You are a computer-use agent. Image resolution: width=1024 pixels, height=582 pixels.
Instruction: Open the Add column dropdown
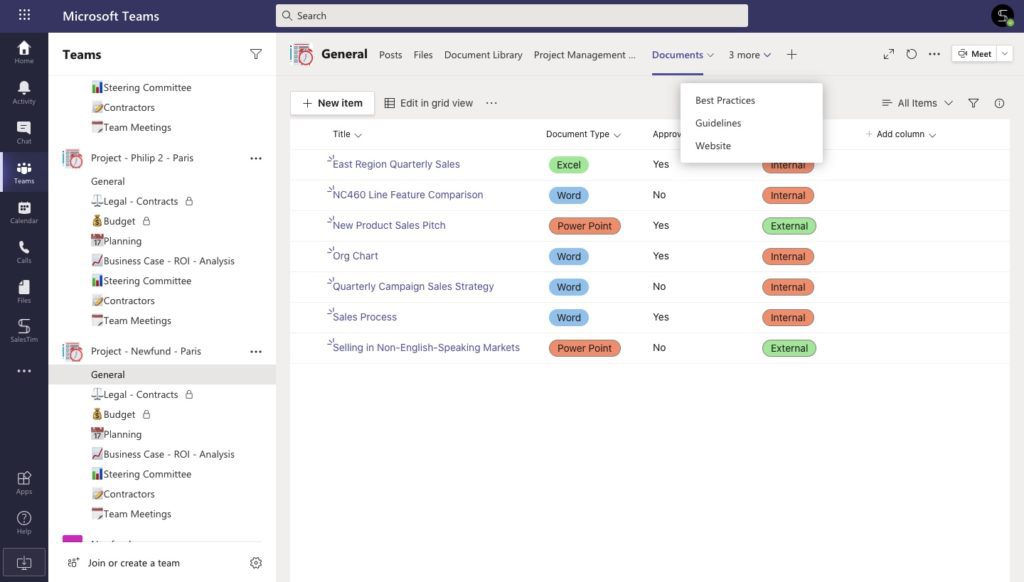901,134
